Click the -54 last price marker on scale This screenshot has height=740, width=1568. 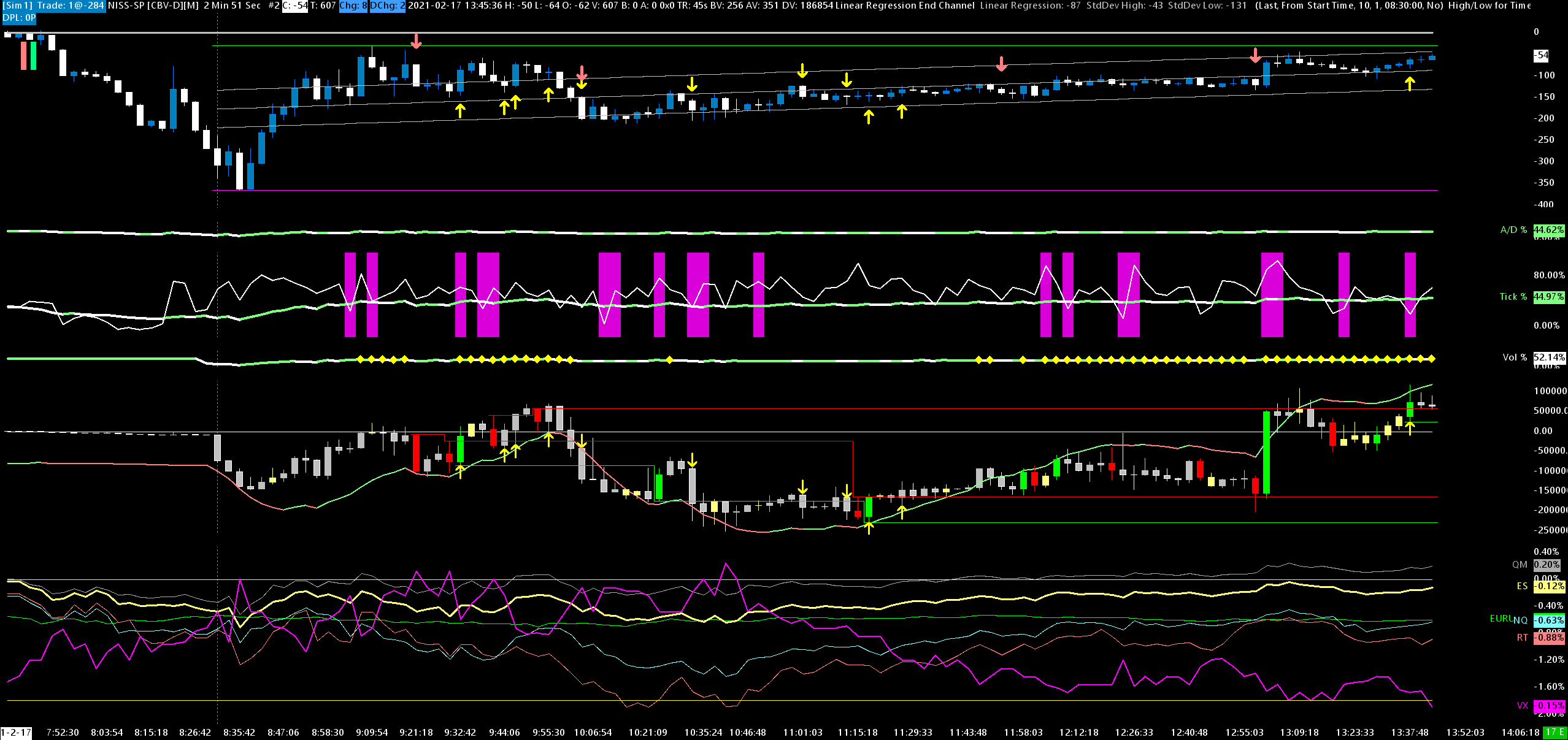point(1541,55)
